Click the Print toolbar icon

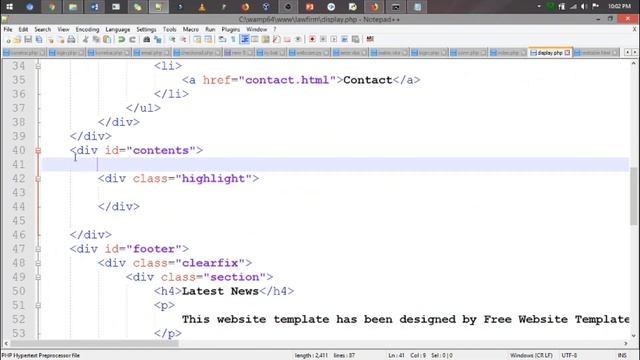click(71, 40)
